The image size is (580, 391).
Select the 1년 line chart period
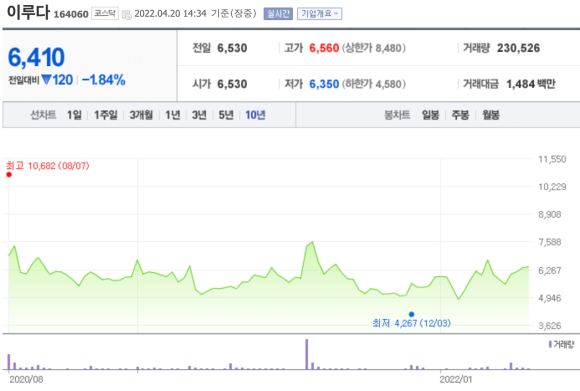(x=172, y=115)
